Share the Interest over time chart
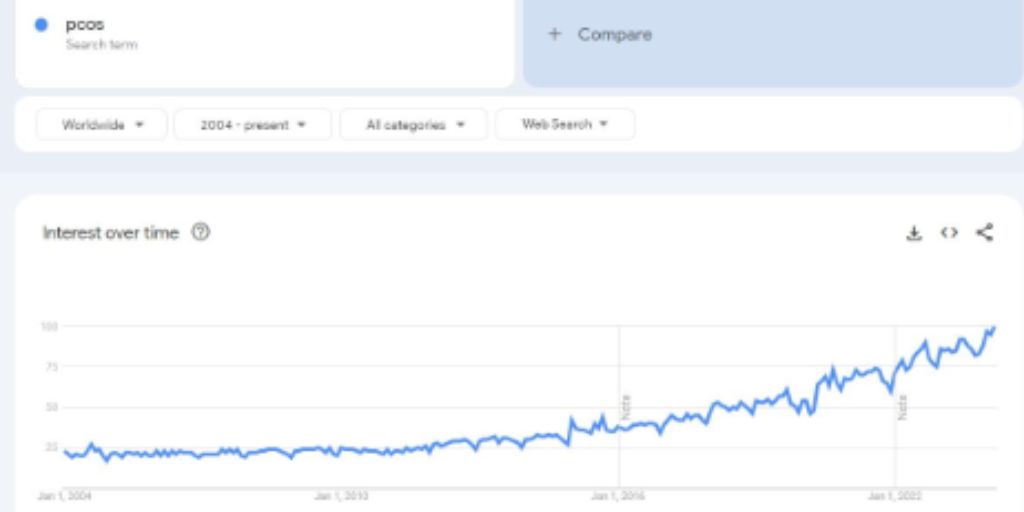Screen dimensions: 1024x512 click(985, 233)
